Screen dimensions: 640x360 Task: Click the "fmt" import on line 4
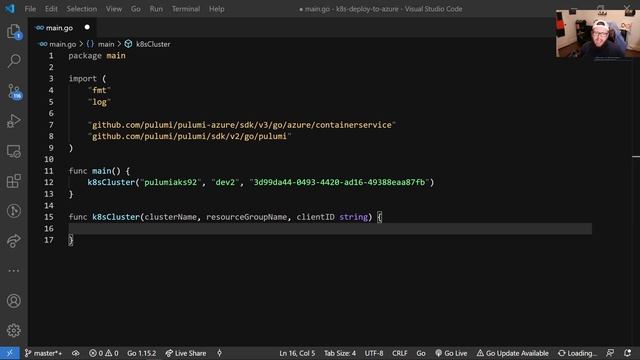[x=99, y=90]
